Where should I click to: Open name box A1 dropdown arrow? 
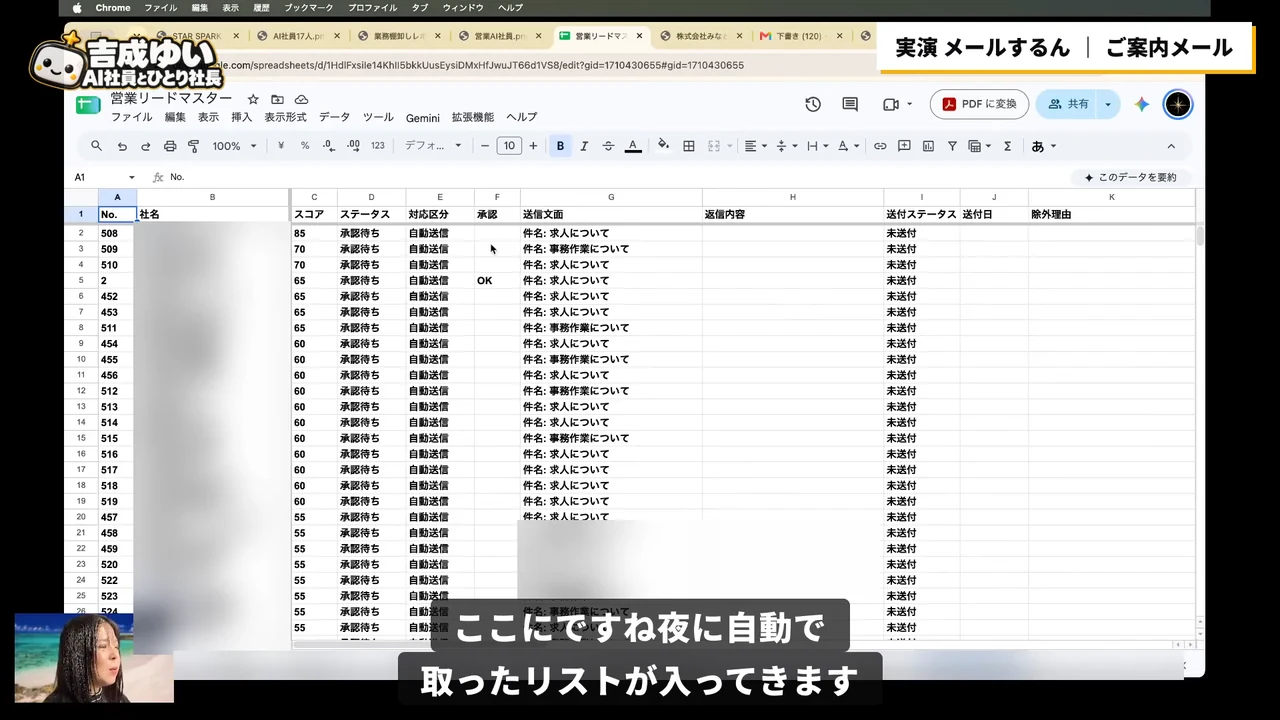(x=131, y=177)
